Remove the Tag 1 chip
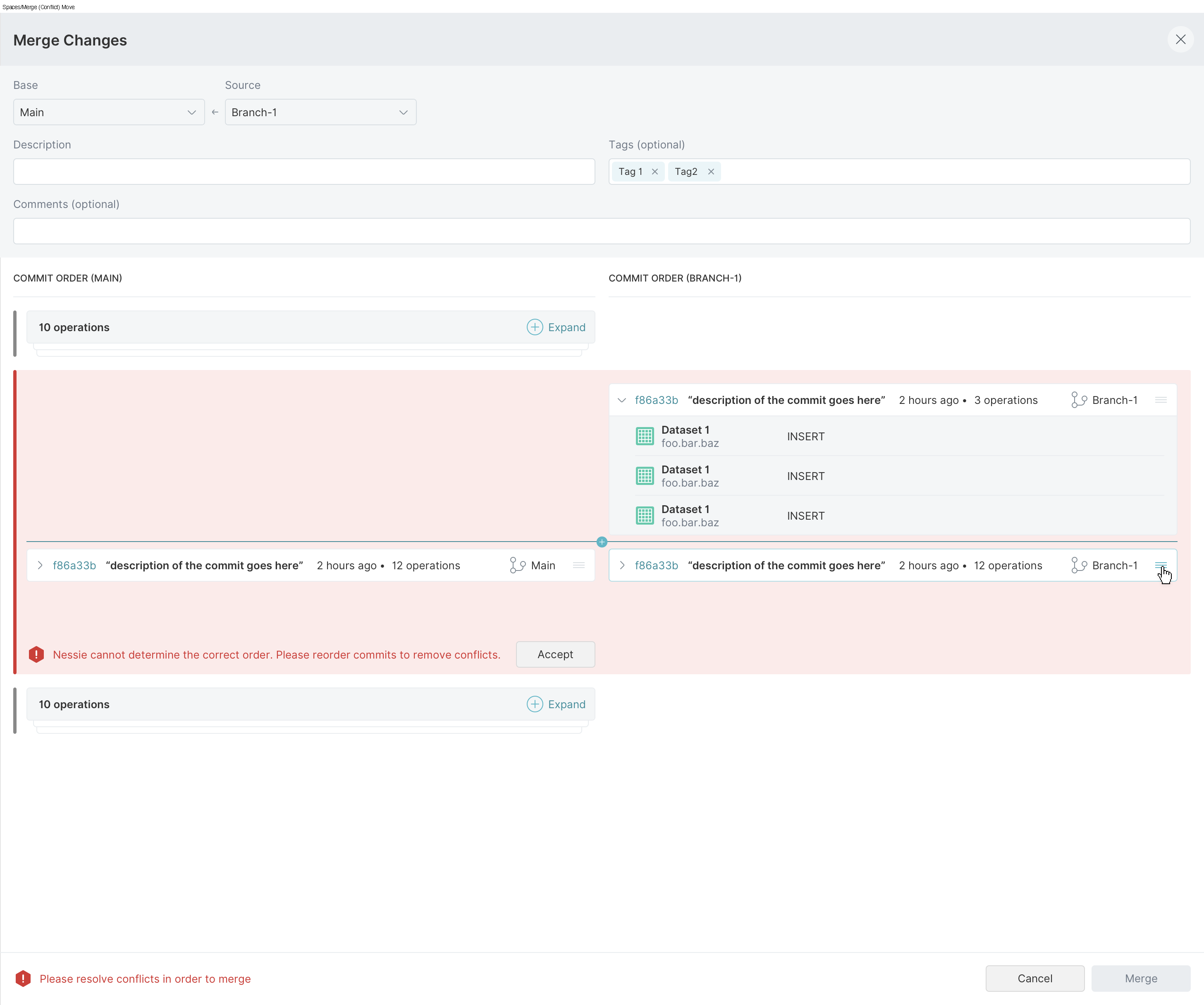 654,172
